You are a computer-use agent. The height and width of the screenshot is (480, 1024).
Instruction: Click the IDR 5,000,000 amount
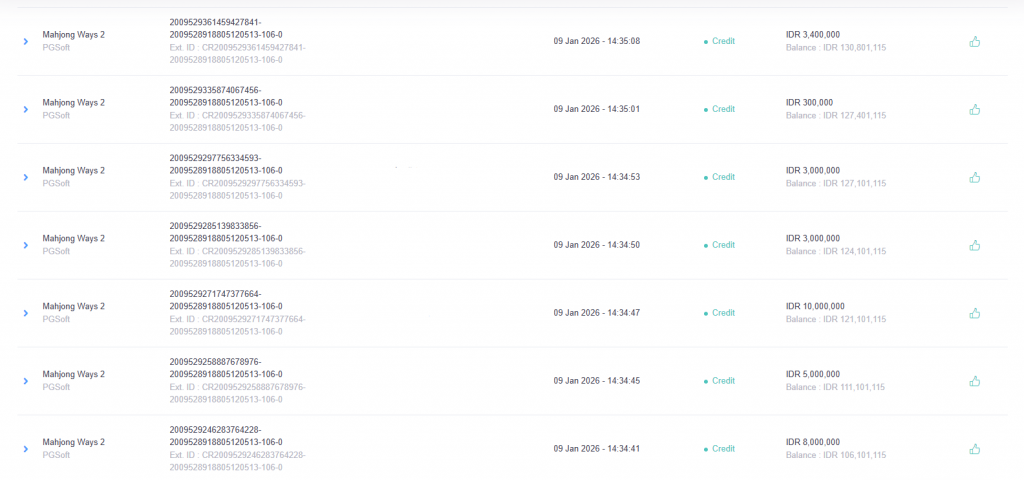(x=813, y=374)
